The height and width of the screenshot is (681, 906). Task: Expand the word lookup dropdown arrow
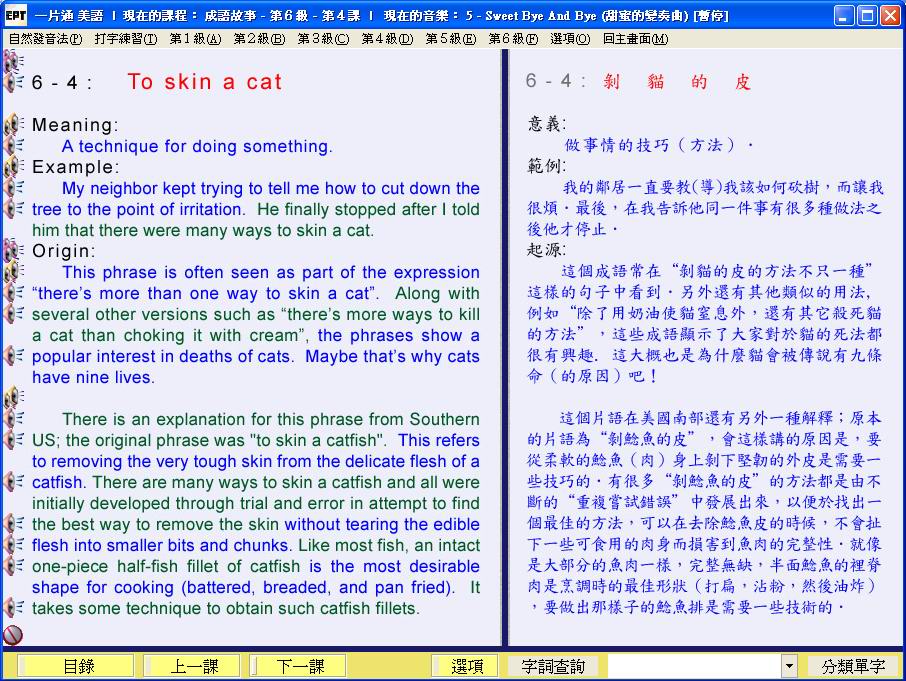(789, 666)
